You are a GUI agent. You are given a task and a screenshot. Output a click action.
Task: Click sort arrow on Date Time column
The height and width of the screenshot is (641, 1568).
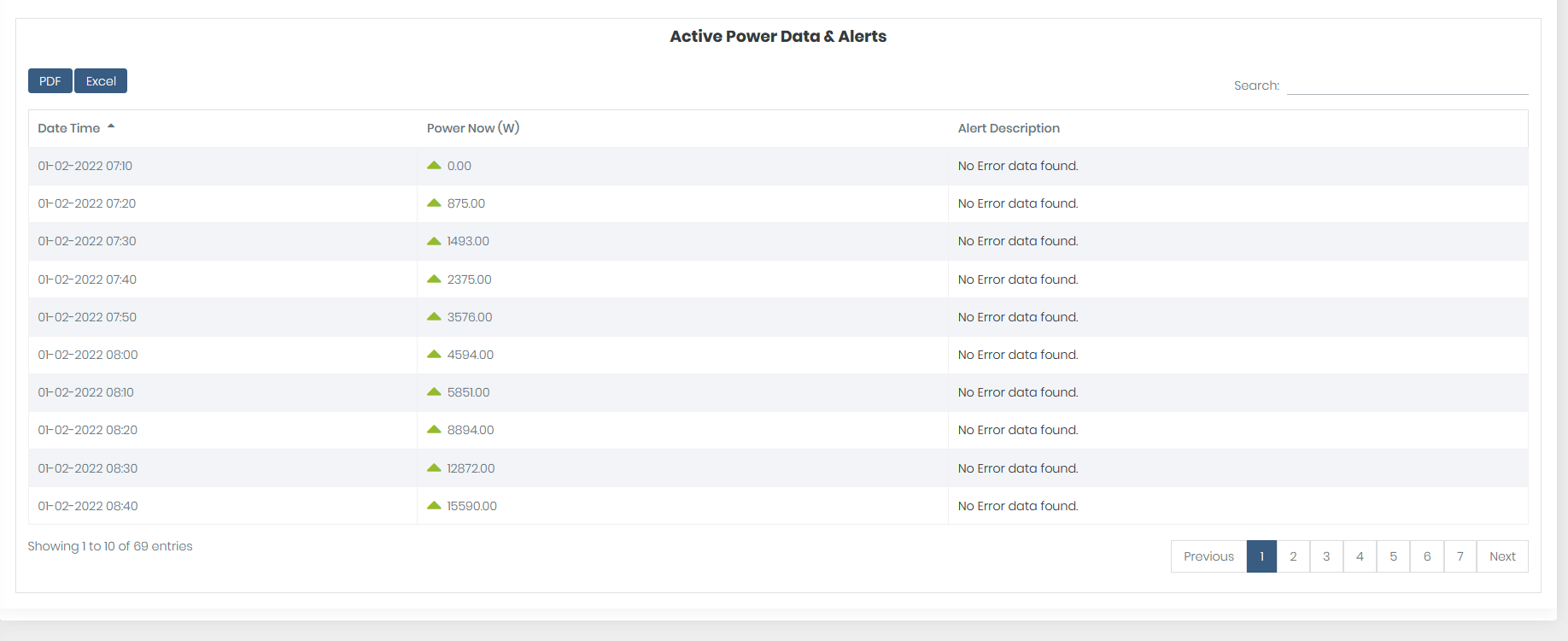pyautogui.click(x=111, y=127)
